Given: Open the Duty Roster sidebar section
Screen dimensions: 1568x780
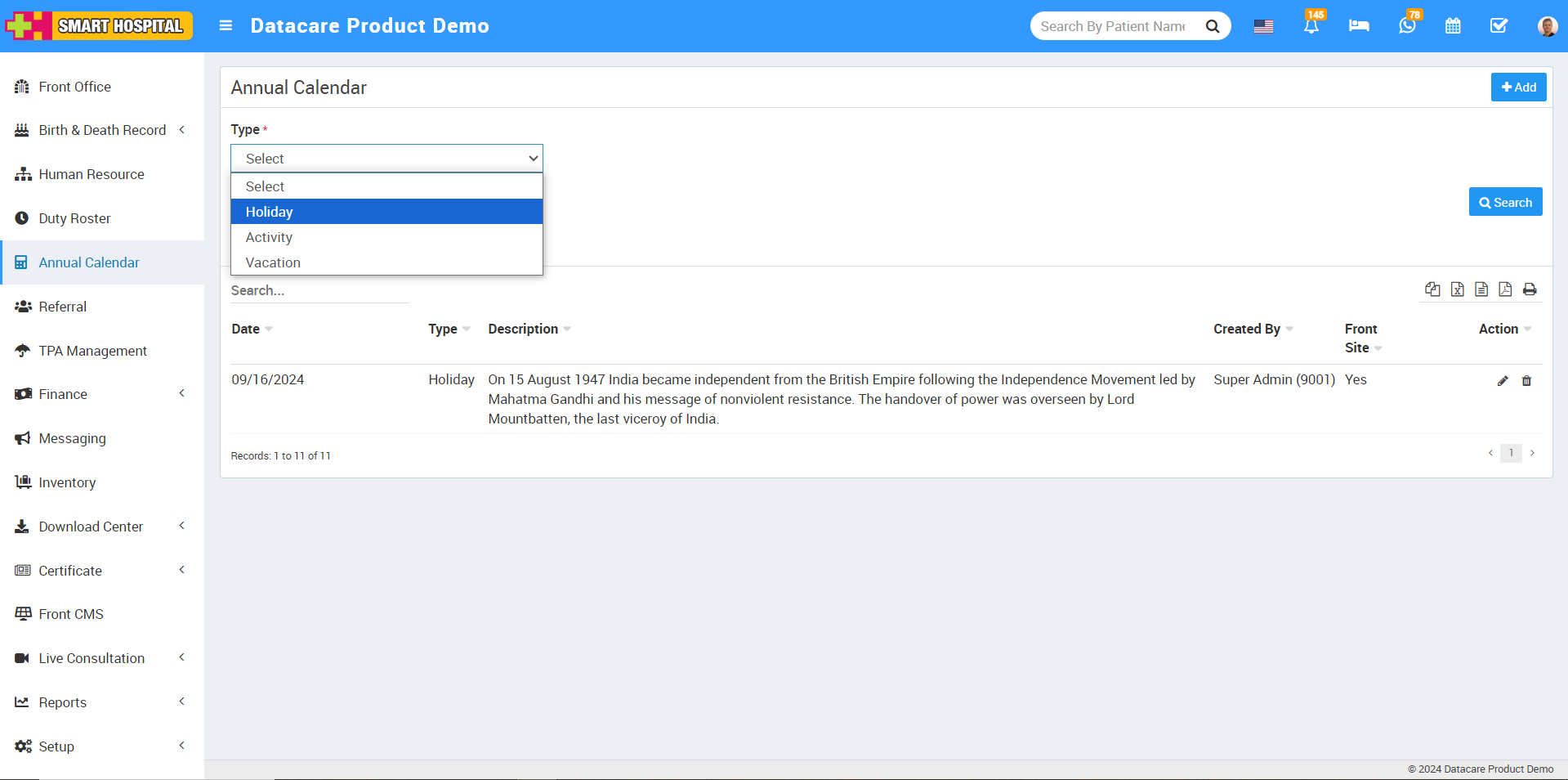Looking at the screenshot, I should [74, 218].
